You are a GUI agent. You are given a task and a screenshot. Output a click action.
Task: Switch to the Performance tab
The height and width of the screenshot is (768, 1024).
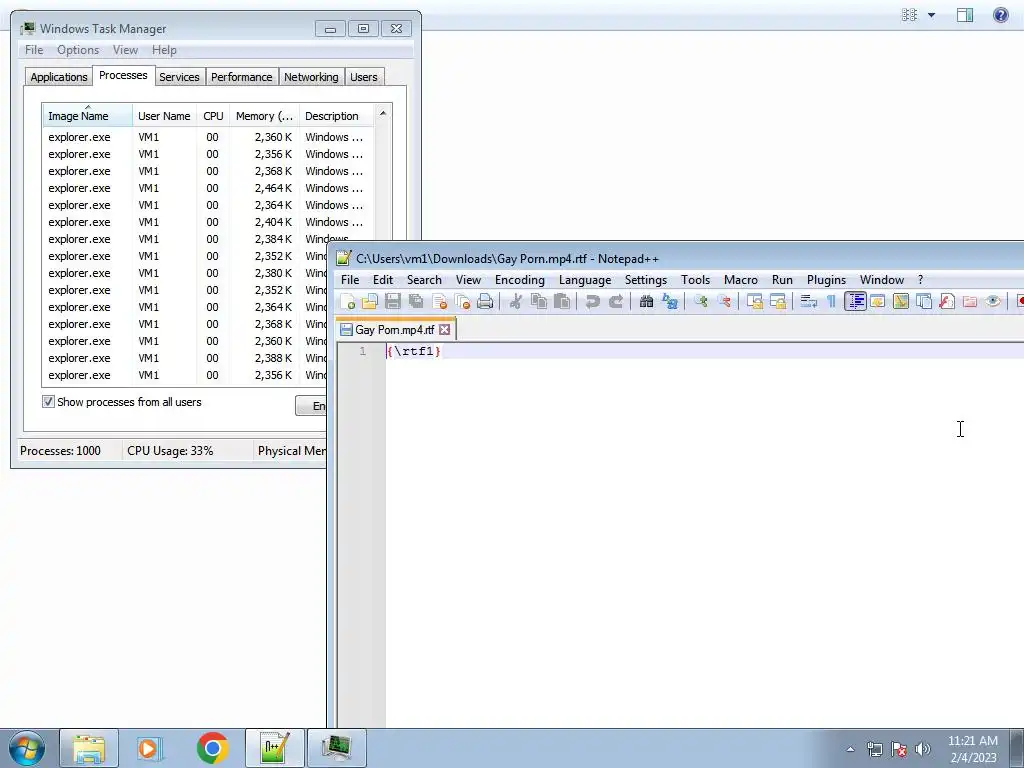coord(242,77)
